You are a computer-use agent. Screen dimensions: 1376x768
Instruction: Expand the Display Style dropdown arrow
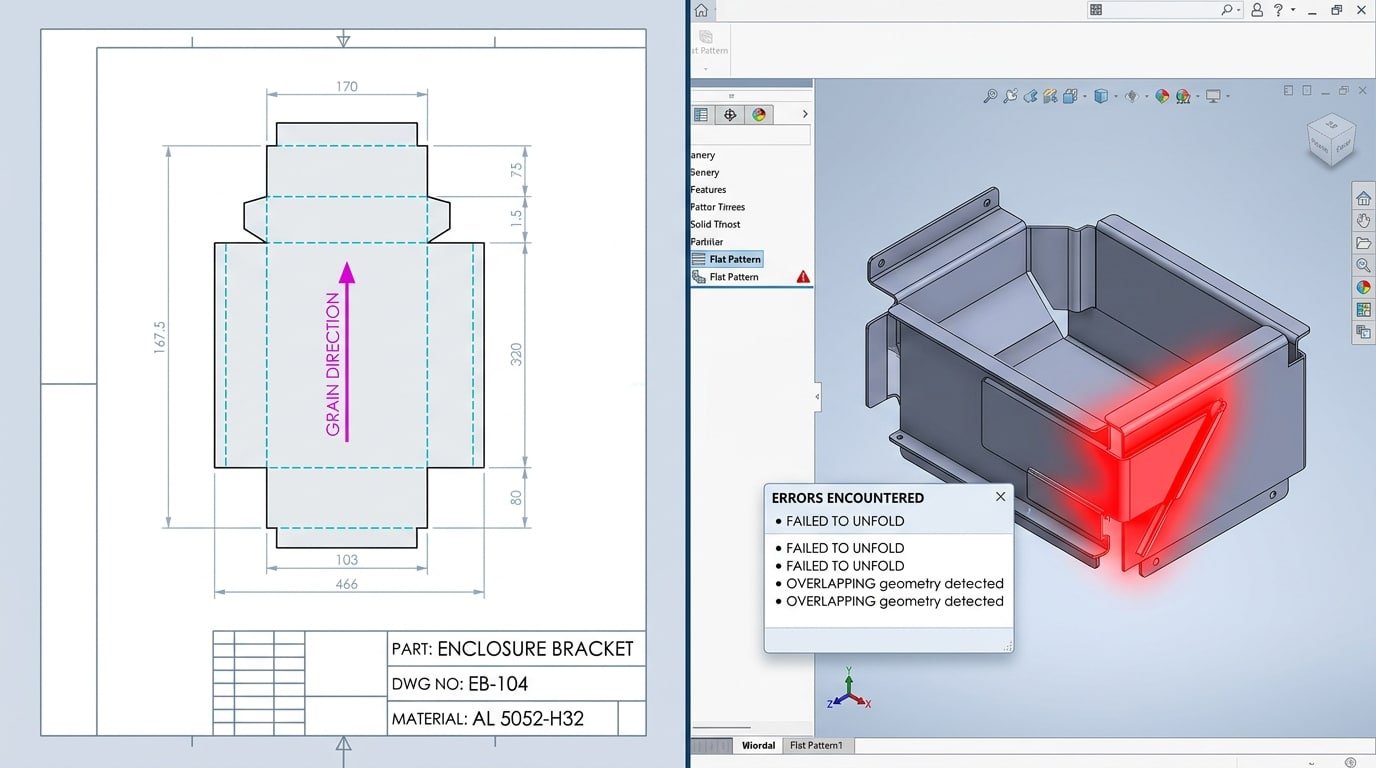[1115, 95]
